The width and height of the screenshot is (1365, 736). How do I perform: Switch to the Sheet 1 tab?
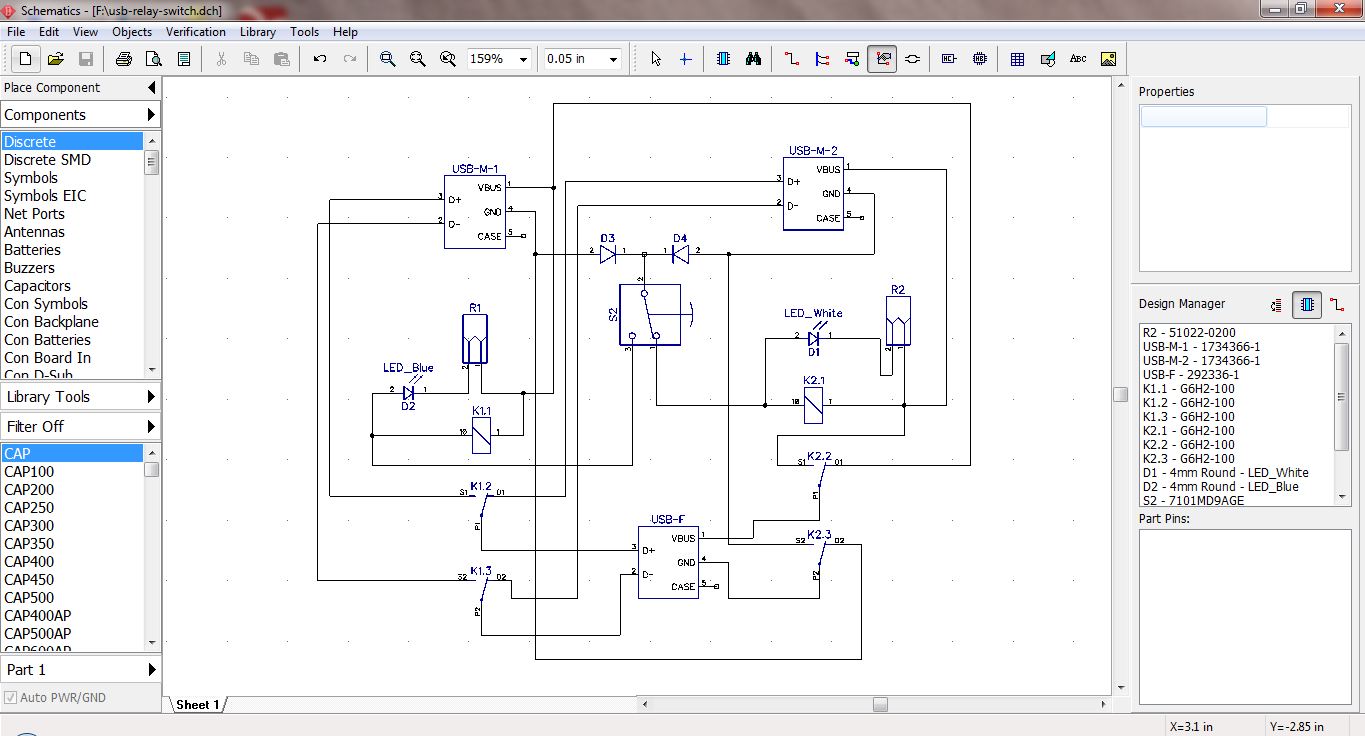[x=197, y=704]
